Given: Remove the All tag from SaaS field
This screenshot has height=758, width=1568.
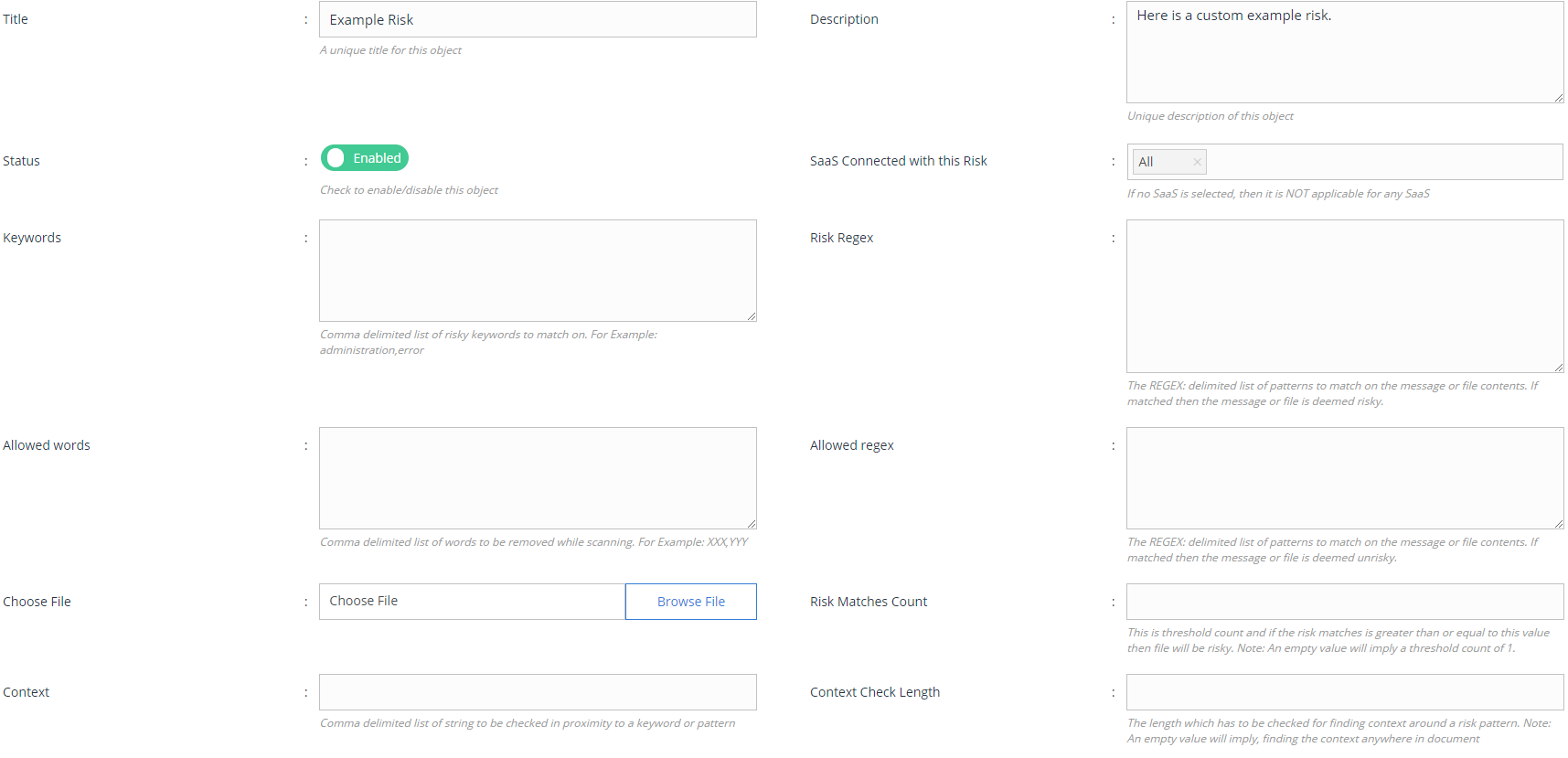Looking at the screenshot, I should 1197,162.
